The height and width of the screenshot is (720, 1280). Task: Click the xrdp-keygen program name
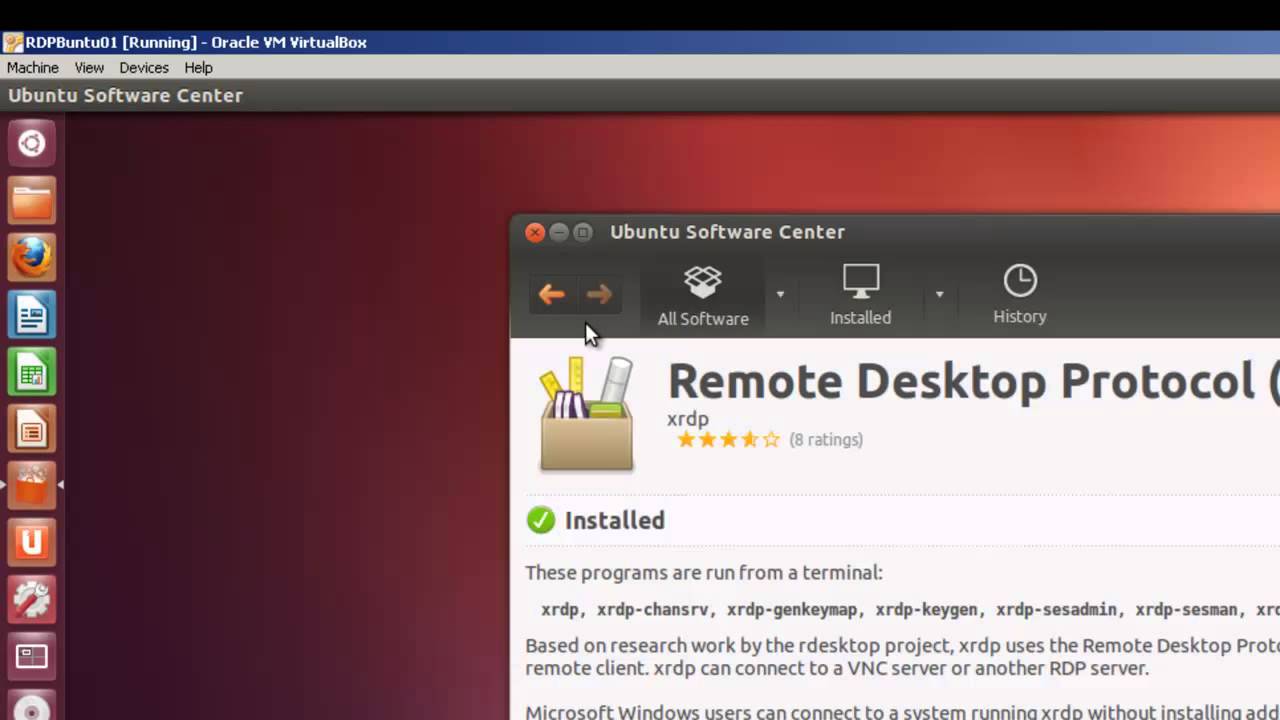pyautogui.click(x=927, y=609)
